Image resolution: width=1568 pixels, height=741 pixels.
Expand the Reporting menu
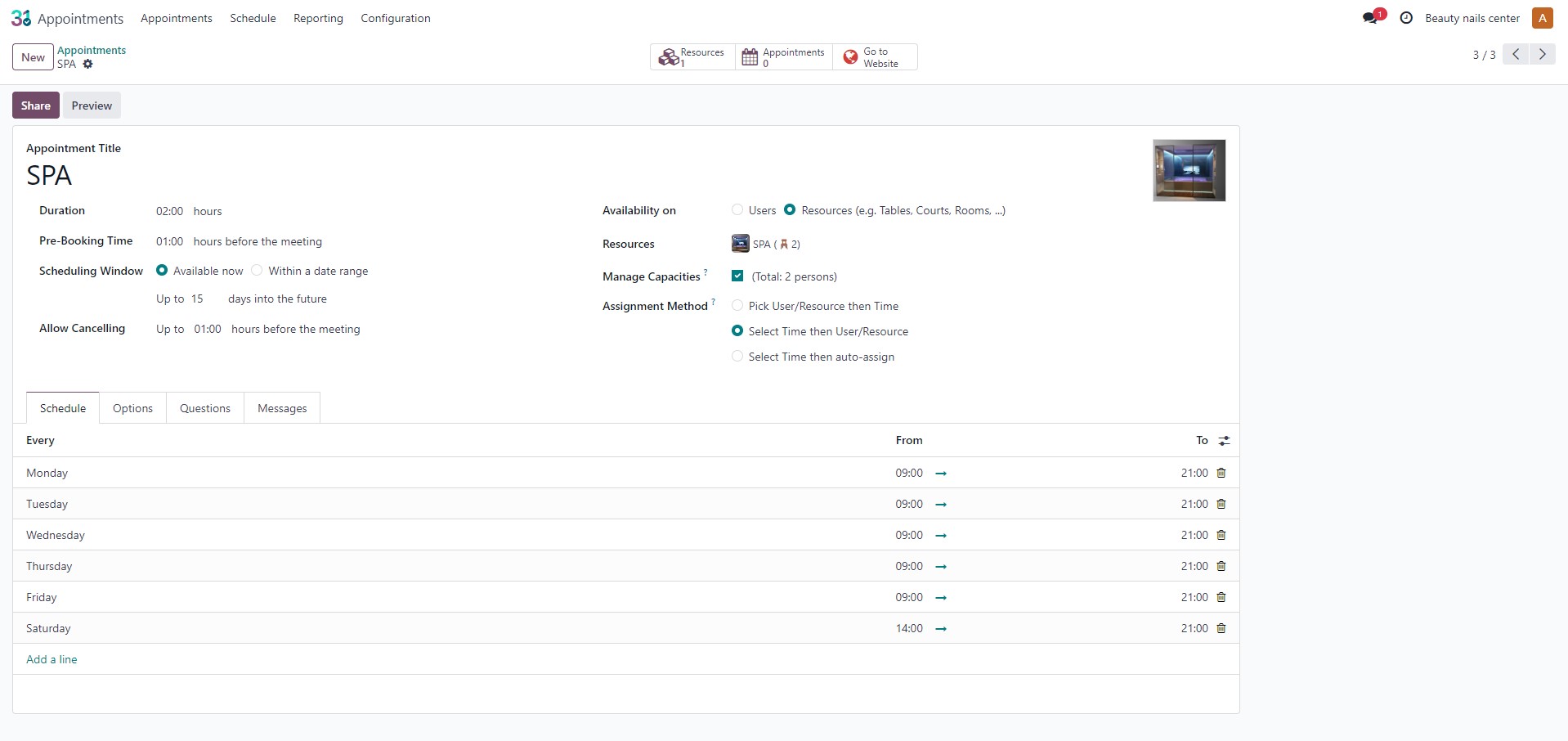[318, 18]
